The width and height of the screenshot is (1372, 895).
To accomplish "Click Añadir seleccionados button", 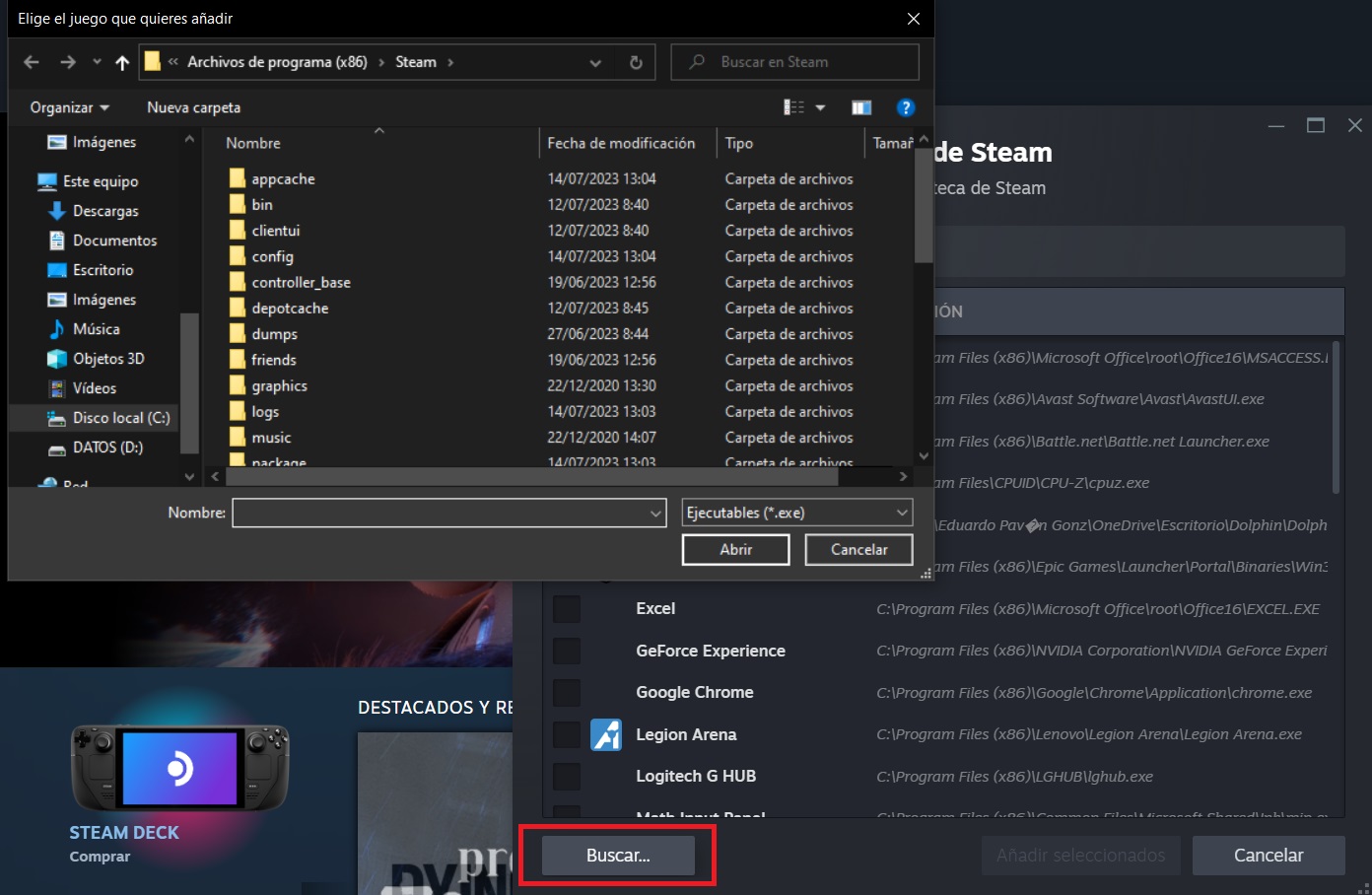I will 1080,856.
